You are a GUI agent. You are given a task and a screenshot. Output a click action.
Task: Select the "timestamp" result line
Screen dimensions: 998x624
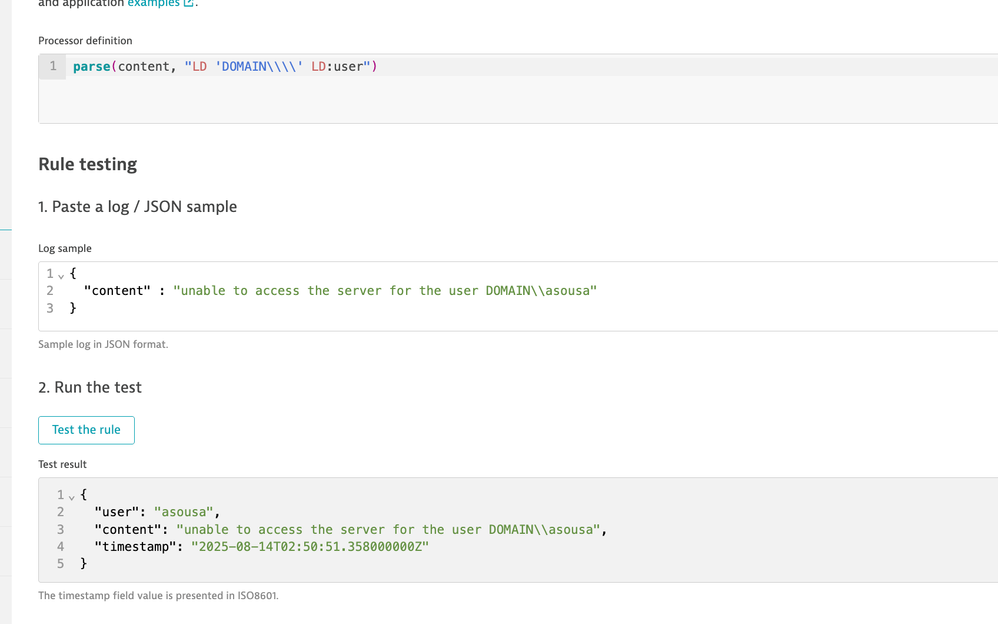pyautogui.click(x=262, y=546)
